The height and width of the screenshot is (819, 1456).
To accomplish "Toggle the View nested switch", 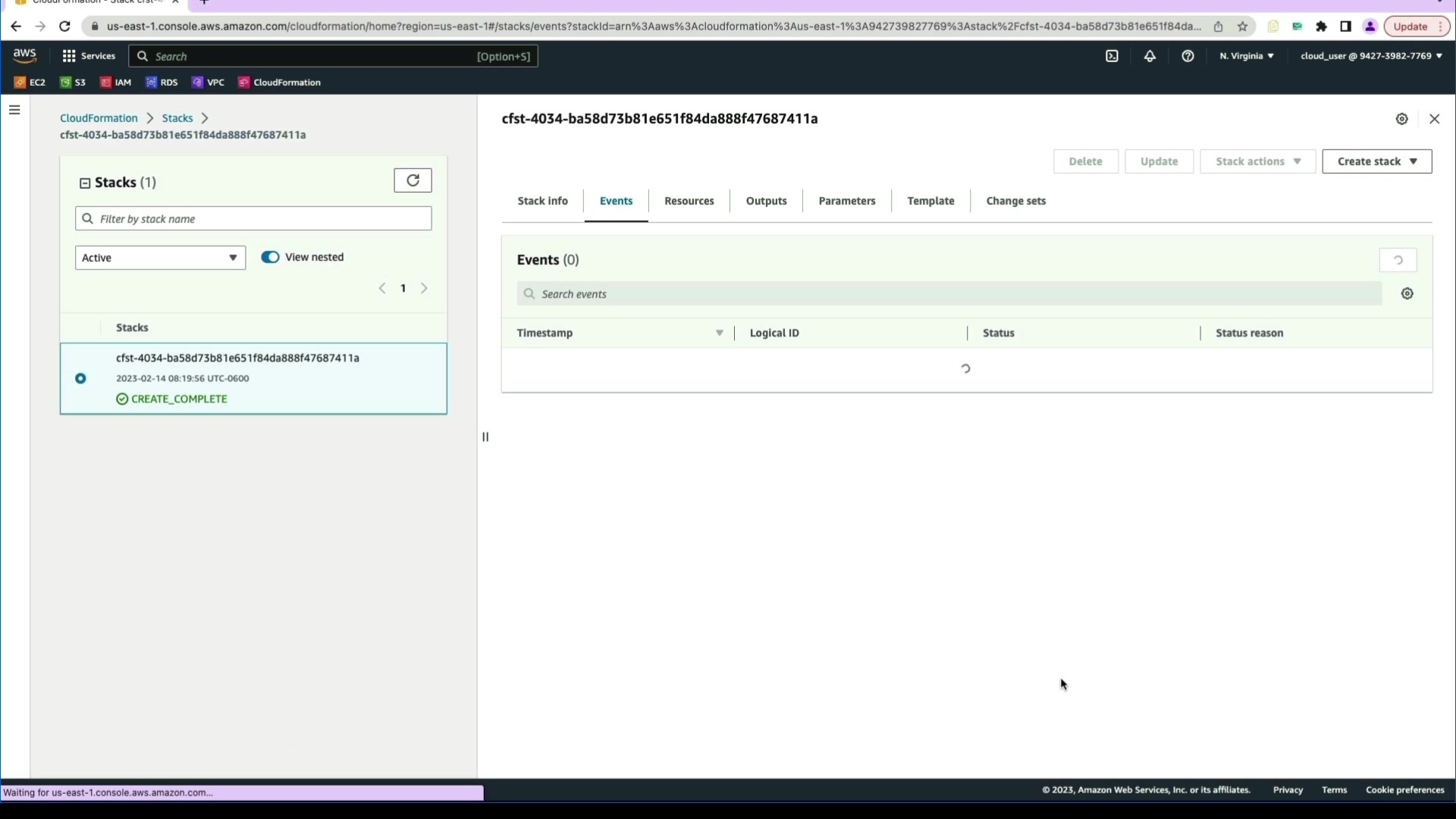I will pyautogui.click(x=270, y=257).
